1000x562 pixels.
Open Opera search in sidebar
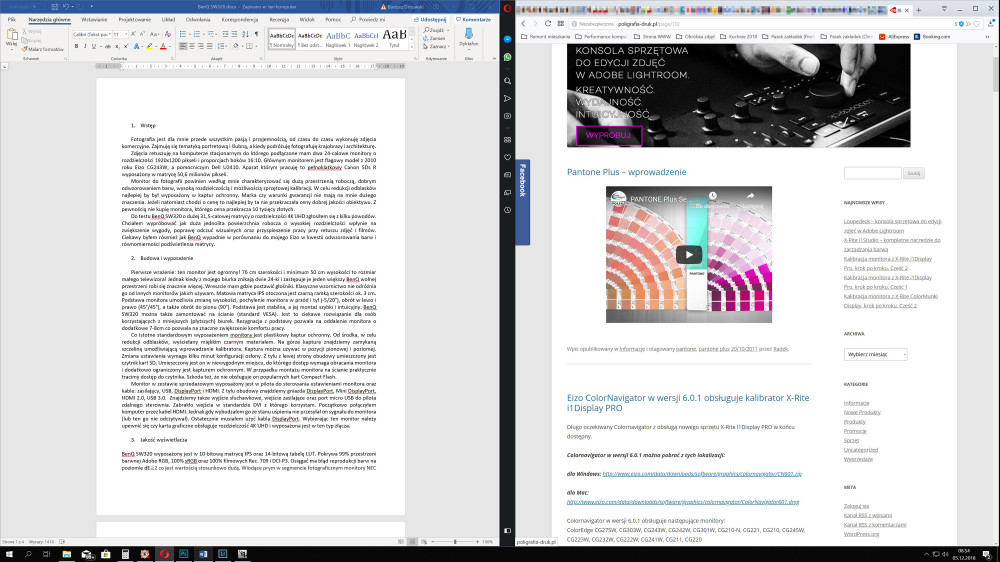coord(508,81)
